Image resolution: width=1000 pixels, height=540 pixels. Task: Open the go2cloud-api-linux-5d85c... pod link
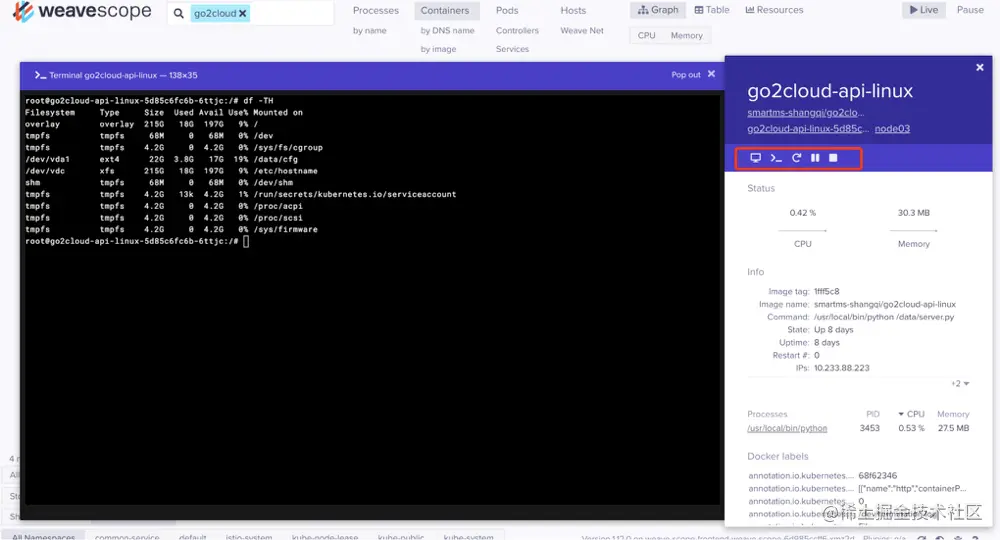coord(807,129)
